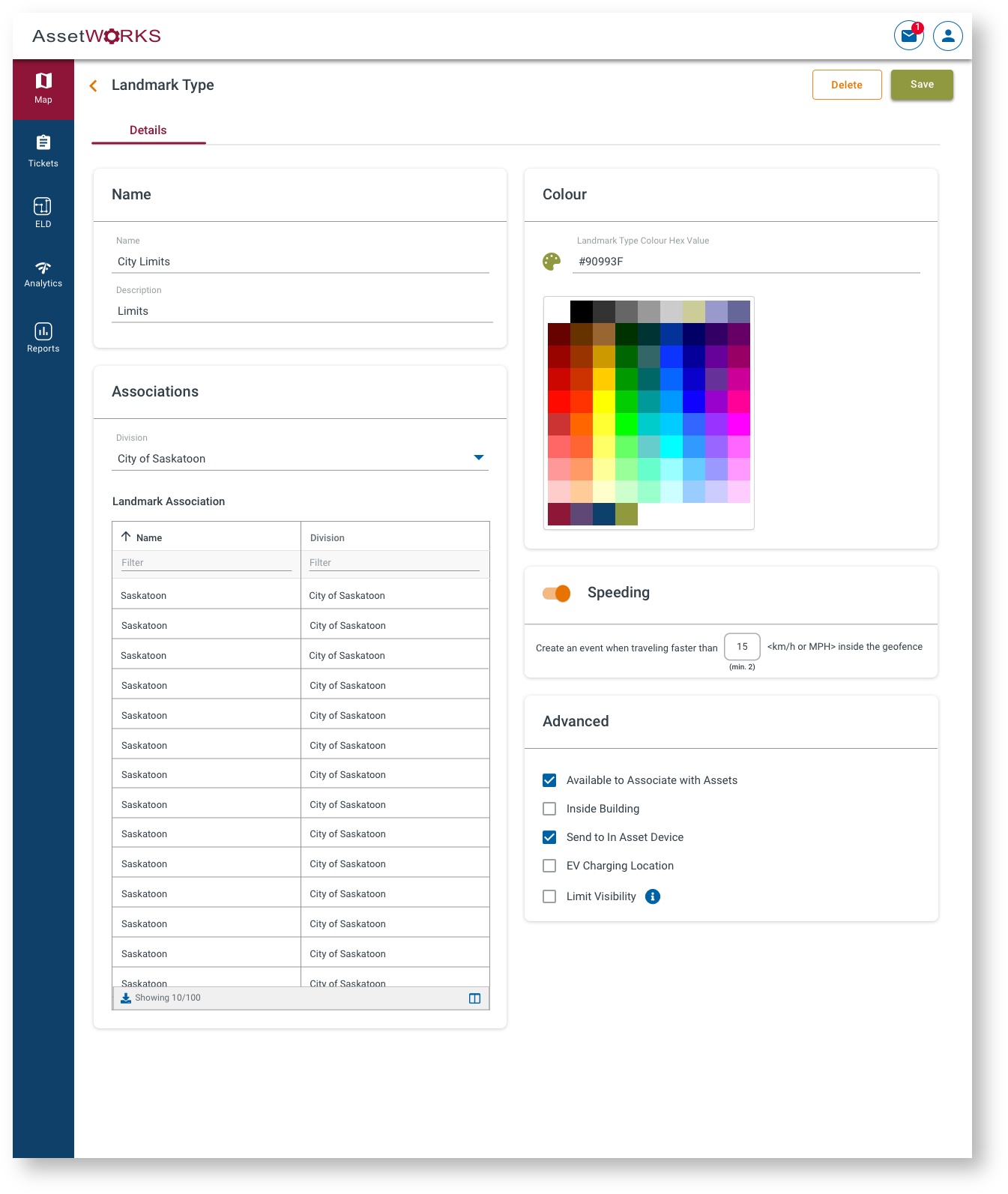The height and width of the screenshot is (1194, 1008).
Task: Click the table download icon
Action: (x=126, y=998)
